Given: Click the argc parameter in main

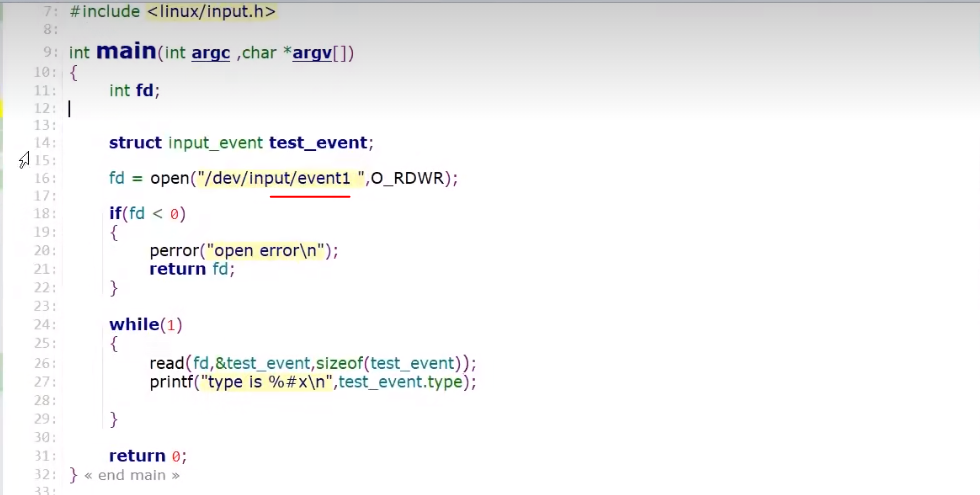Looking at the screenshot, I should [x=211, y=53].
